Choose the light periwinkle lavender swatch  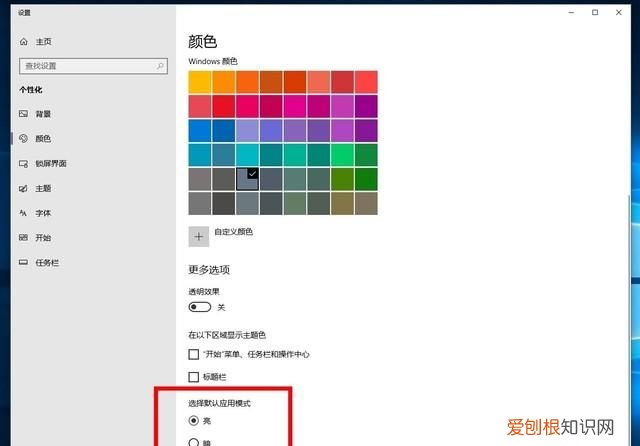coord(247,131)
